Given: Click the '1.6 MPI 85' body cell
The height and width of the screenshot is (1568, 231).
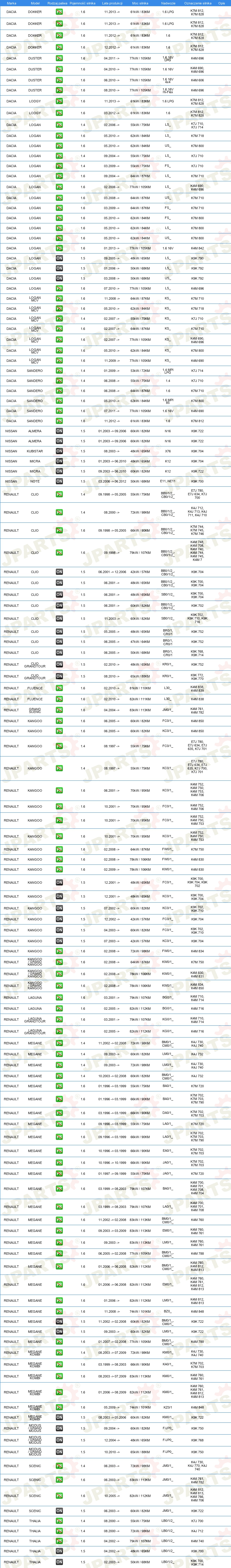Looking at the screenshot, I should tap(168, 401).
